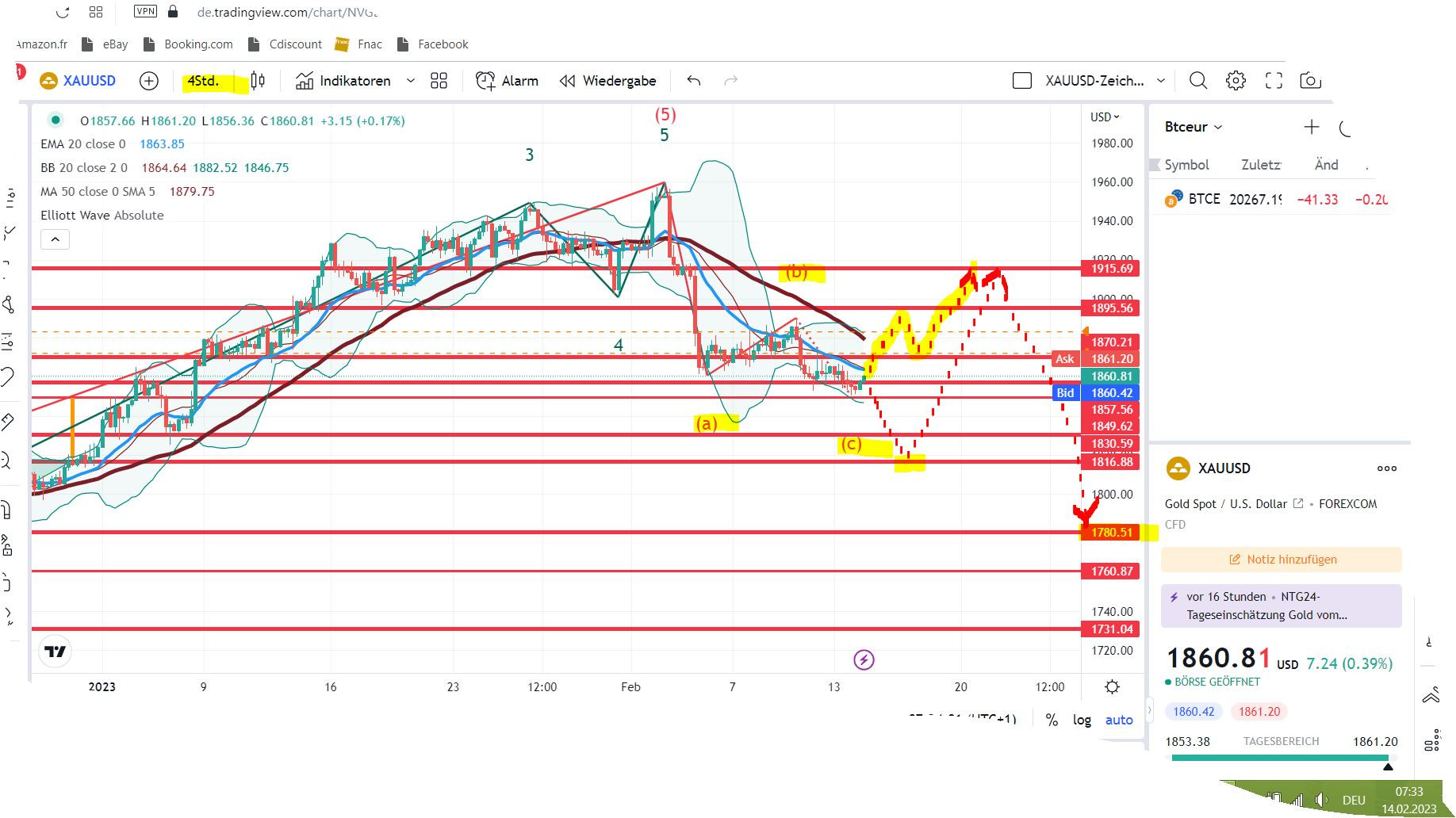Open the Booking.com bookmark
Screen dimensions: 1456x818
187,44
